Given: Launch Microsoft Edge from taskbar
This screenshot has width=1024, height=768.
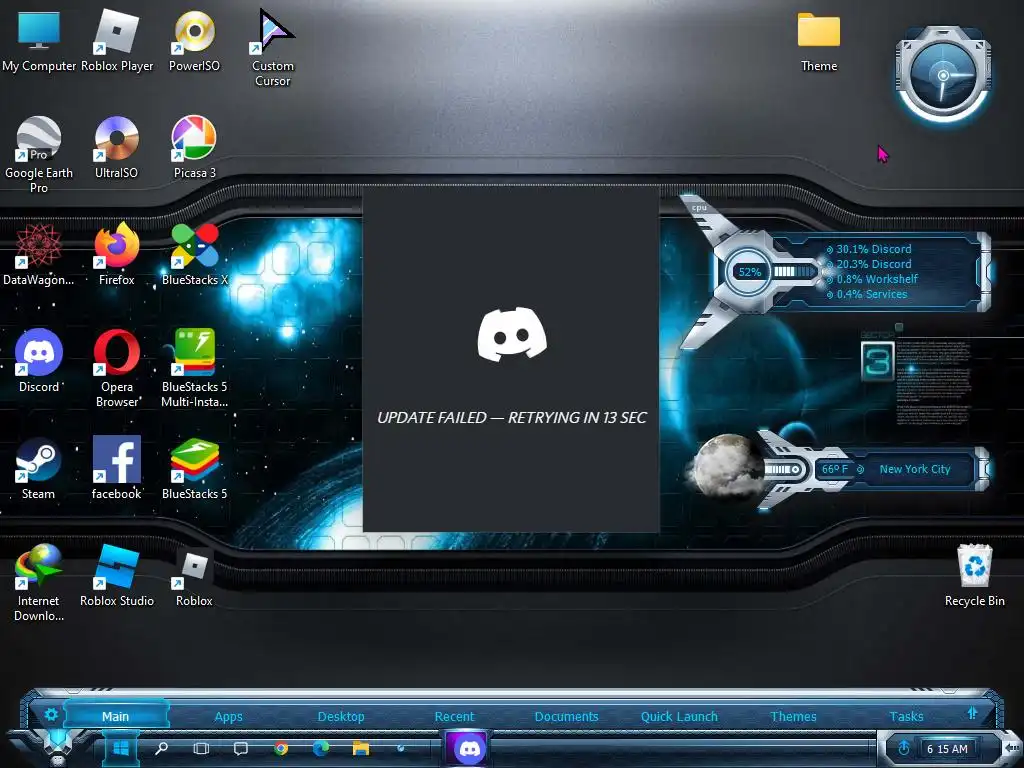Looking at the screenshot, I should click(321, 748).
